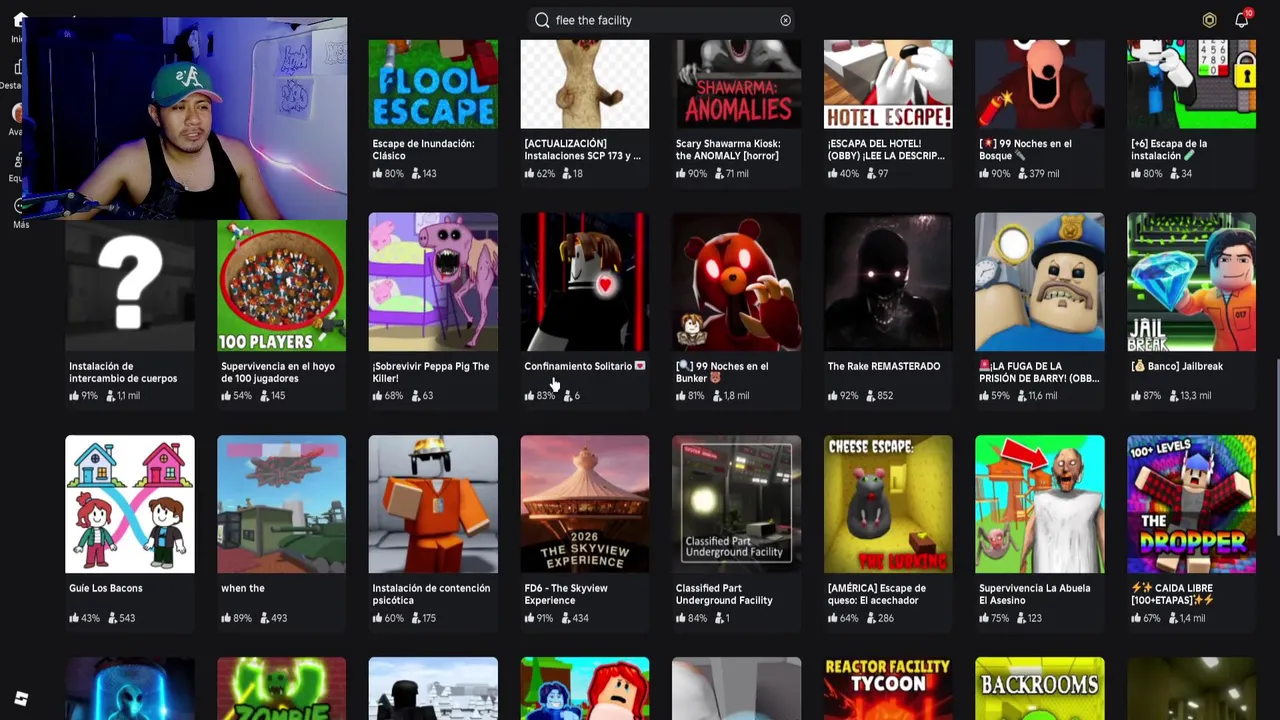Image resolution: width=1280 pixels, height=720 pixels.
Task: Open the Robux icon in the top bar
Action: 1209,20
